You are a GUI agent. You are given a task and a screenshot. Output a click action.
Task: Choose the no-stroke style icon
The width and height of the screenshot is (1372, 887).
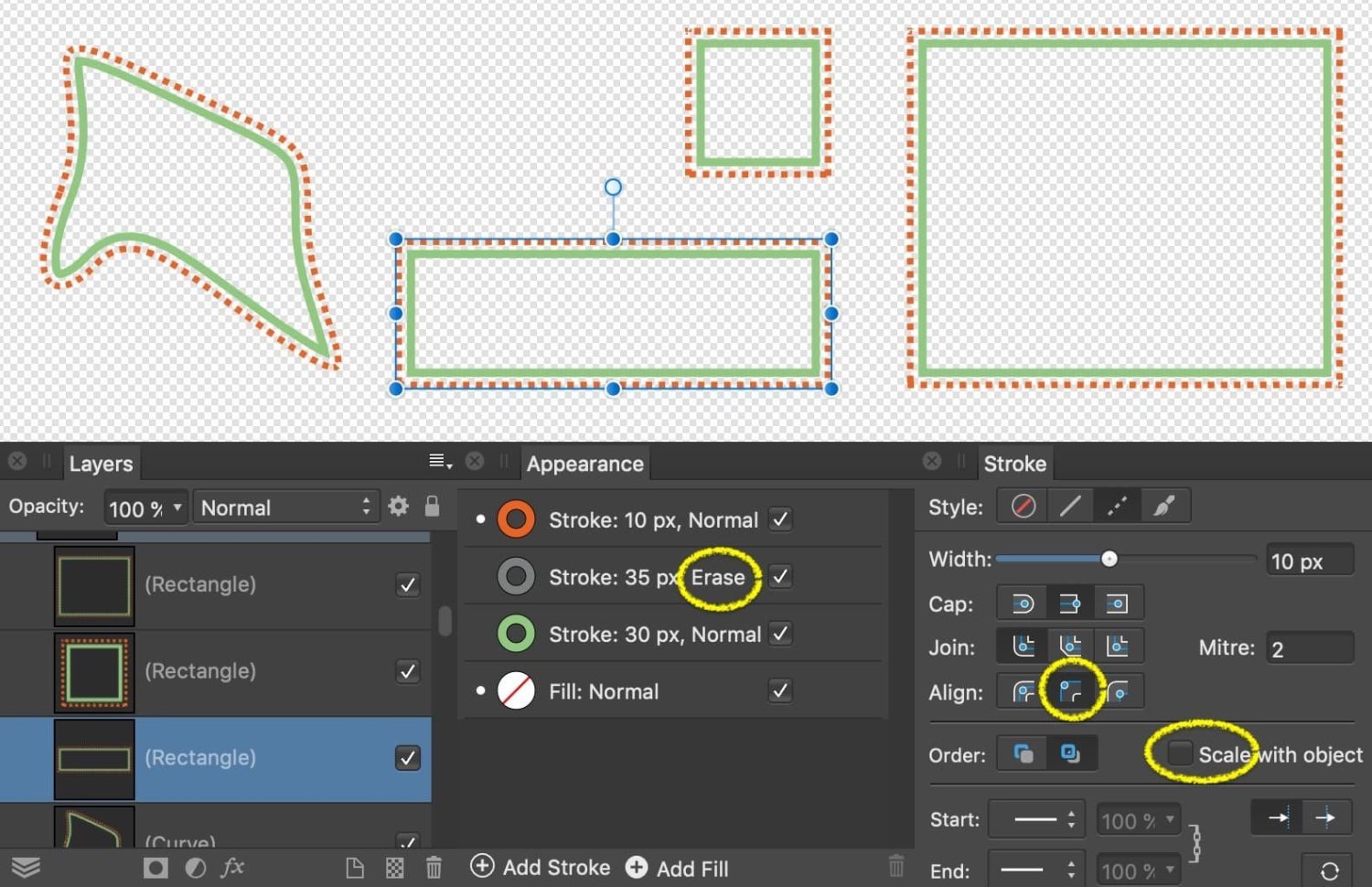point(1024,507)
